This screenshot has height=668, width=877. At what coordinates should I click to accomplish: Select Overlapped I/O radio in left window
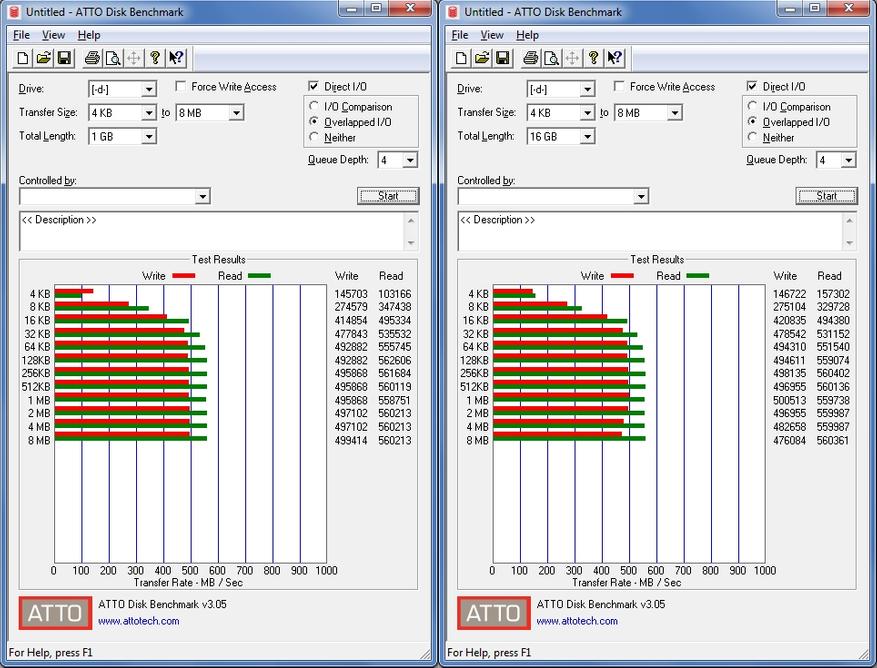314,121
